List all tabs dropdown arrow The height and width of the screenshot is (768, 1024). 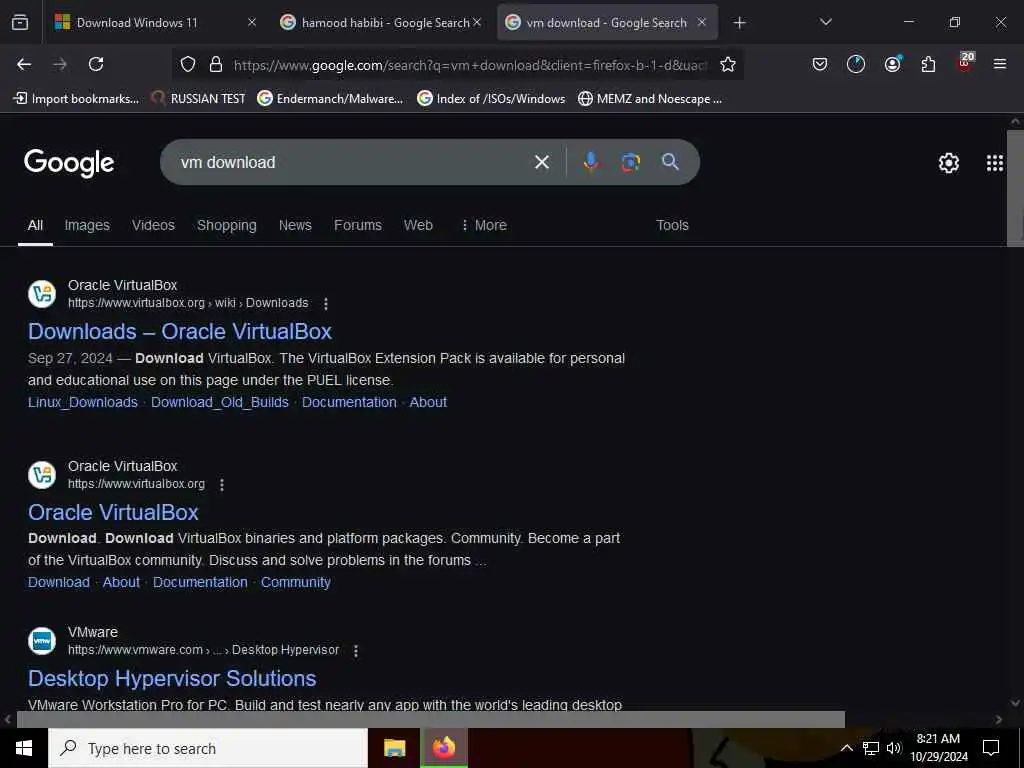pyautogui.click(x=825, y=22)
